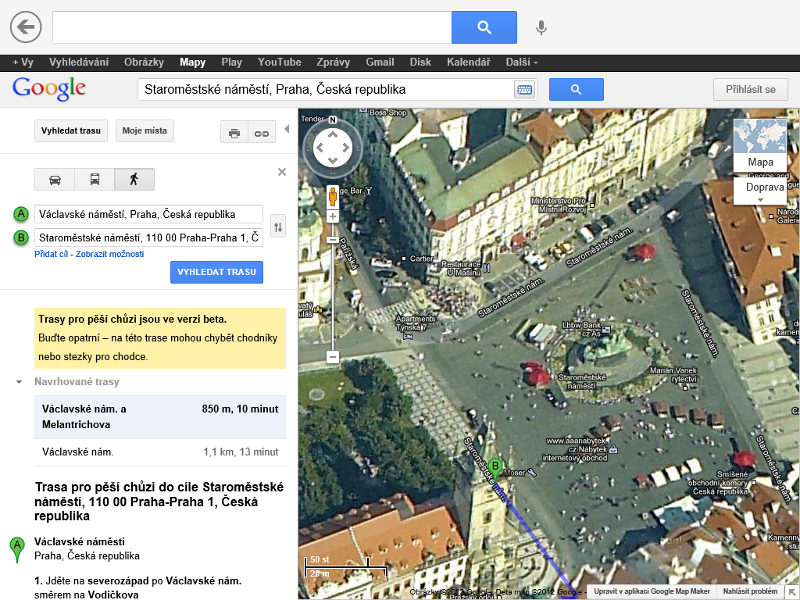The height and width of the screenshot is (600, 800).
Task: Open YouTube from the top navigation bar
Action: tap(279, 62)
